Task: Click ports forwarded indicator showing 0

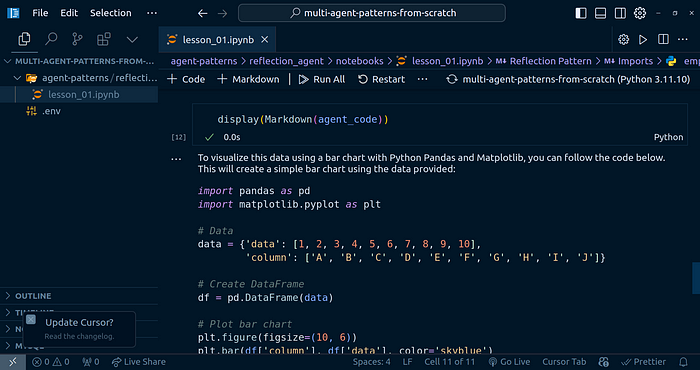Action: point(91,362)
